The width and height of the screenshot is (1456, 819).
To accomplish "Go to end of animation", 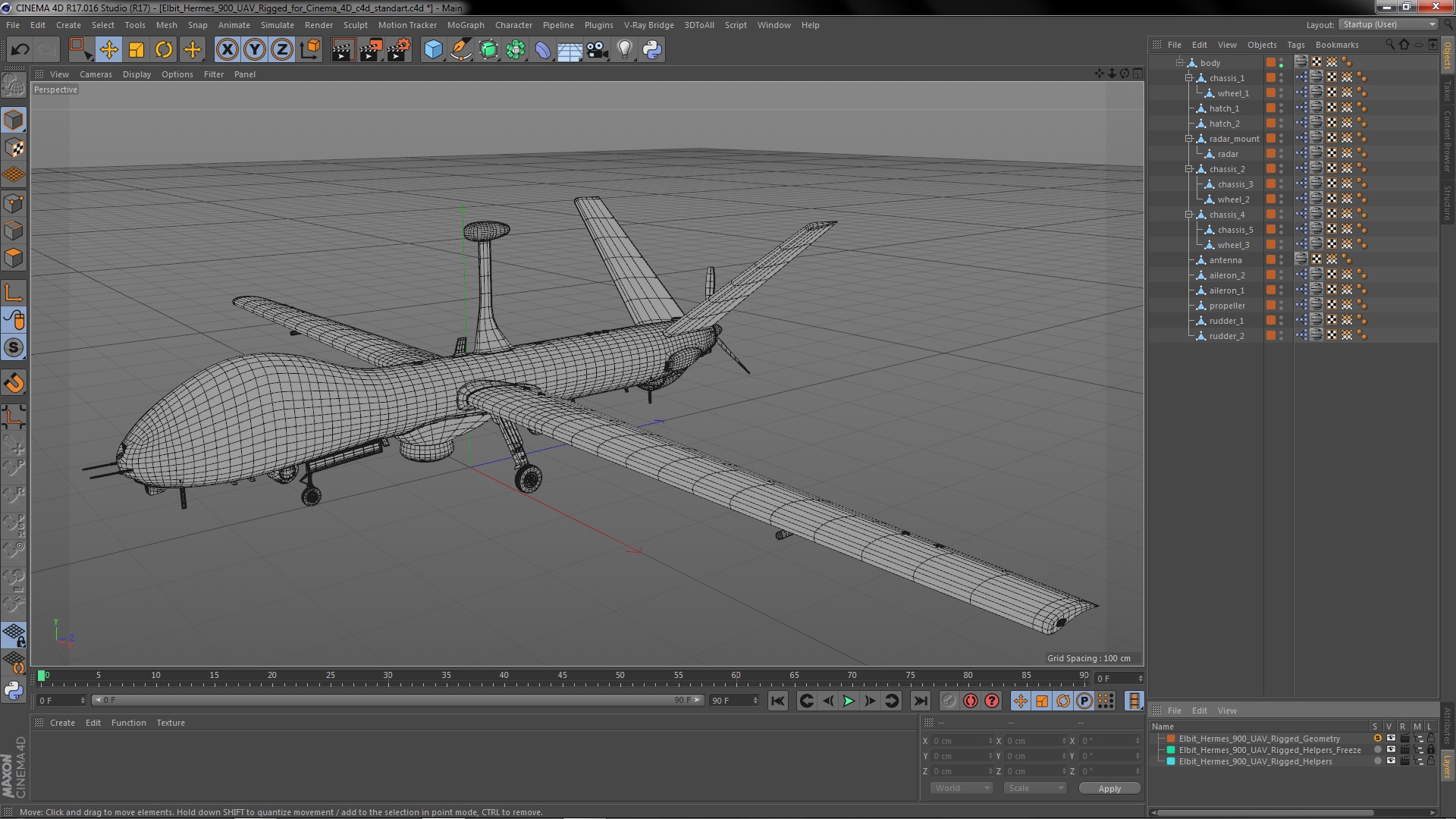I will pyautogui.click(x=920, y=701).
